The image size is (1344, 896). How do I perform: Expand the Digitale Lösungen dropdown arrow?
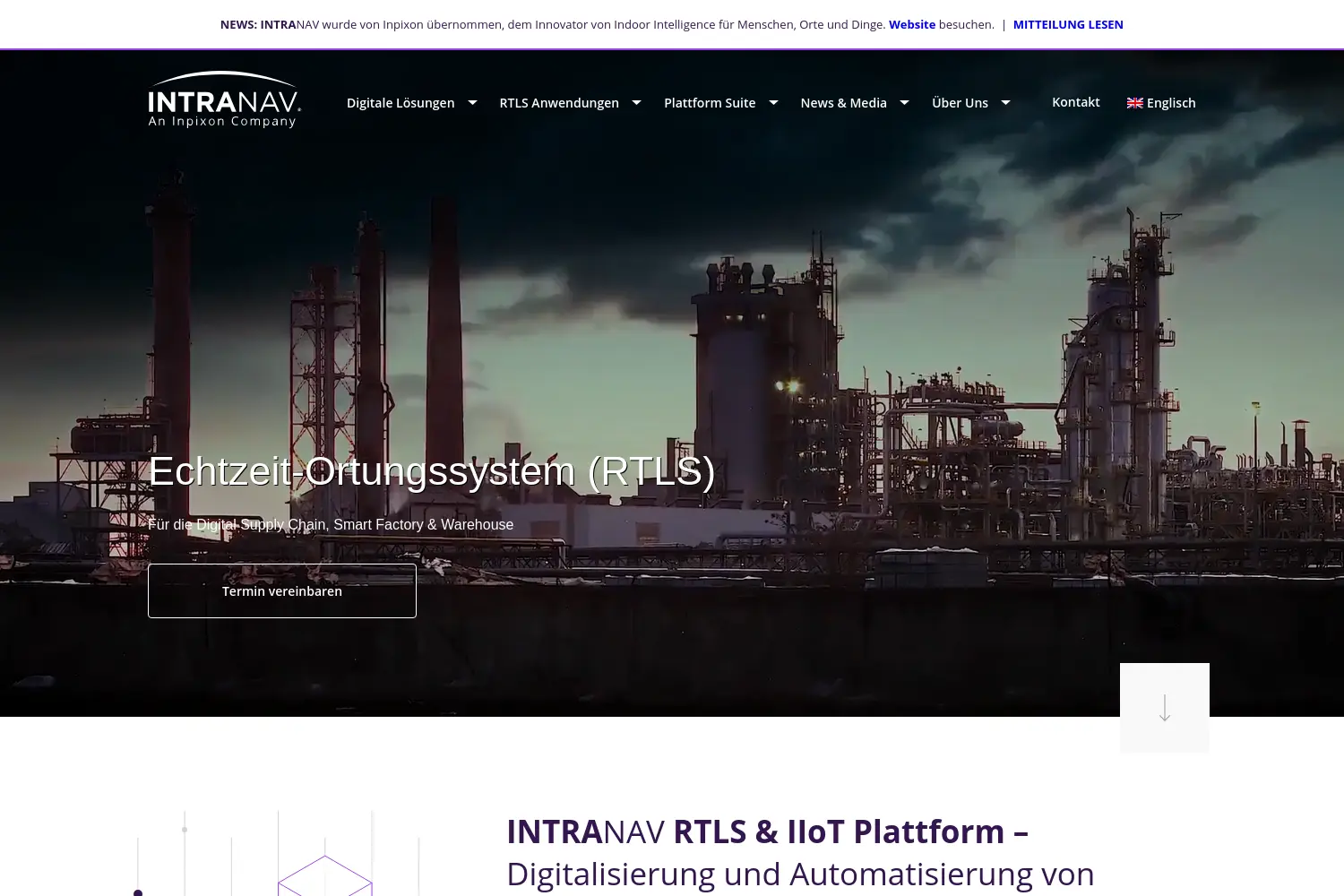click(x=472, y=103)
